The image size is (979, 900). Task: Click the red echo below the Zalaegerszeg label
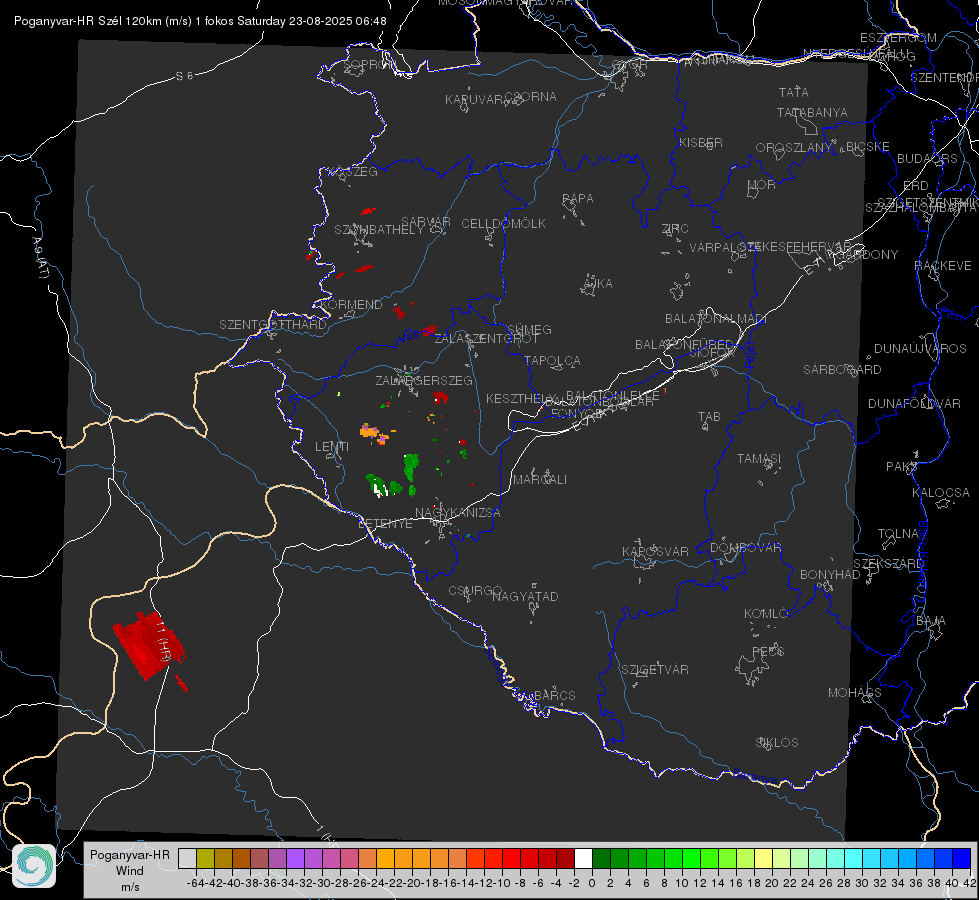tap(441, 397)
